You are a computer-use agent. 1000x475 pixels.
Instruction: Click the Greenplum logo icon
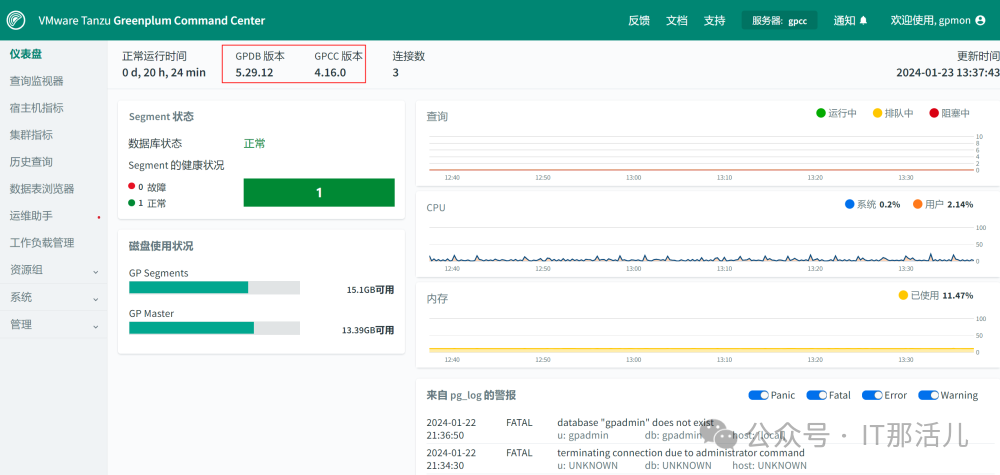pyautogui.click(x=16, y=20)
